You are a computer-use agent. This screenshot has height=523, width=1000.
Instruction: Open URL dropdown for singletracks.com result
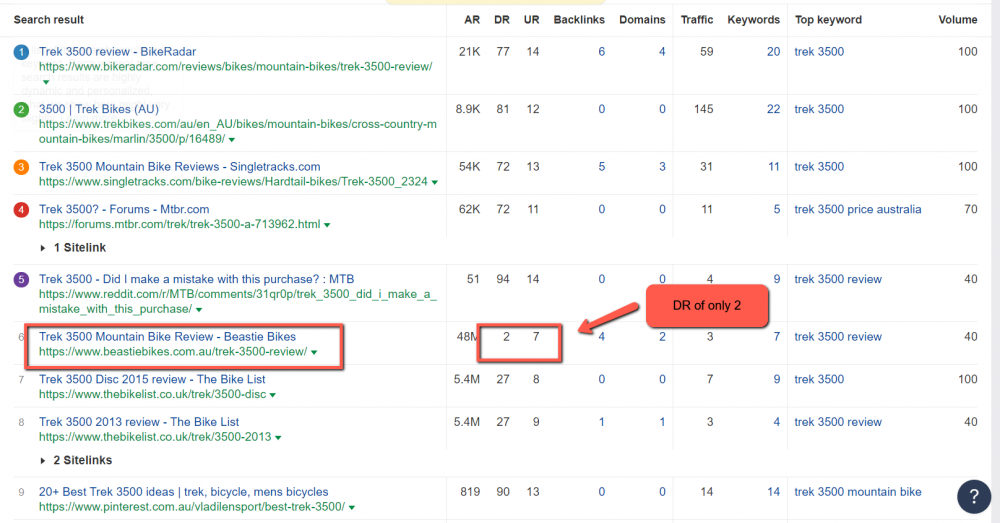click(435, 182)
